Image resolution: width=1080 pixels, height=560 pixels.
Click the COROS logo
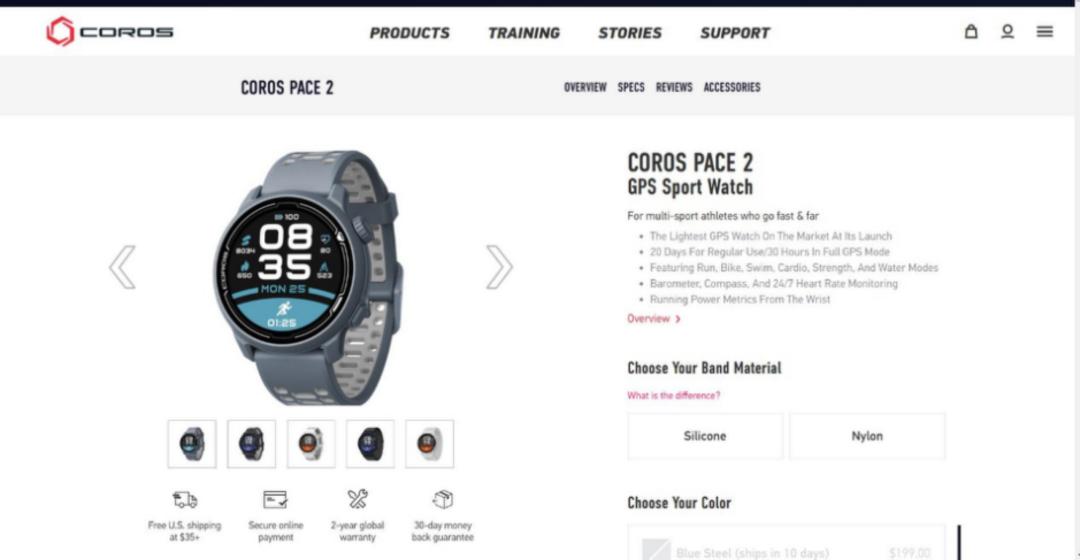coord(110,32)
